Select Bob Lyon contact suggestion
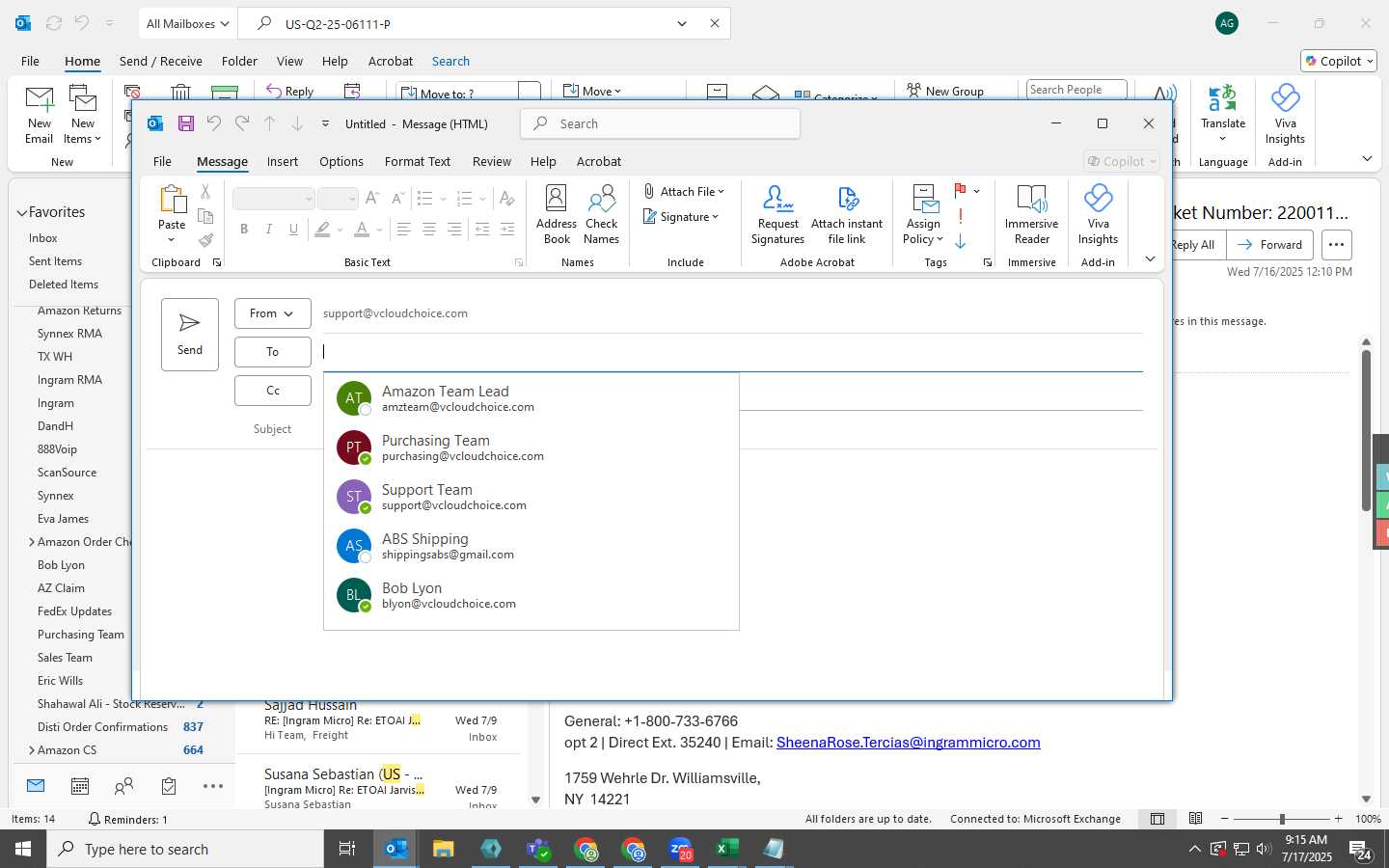This screenshot has height=868, width=1389. (531, 595)
